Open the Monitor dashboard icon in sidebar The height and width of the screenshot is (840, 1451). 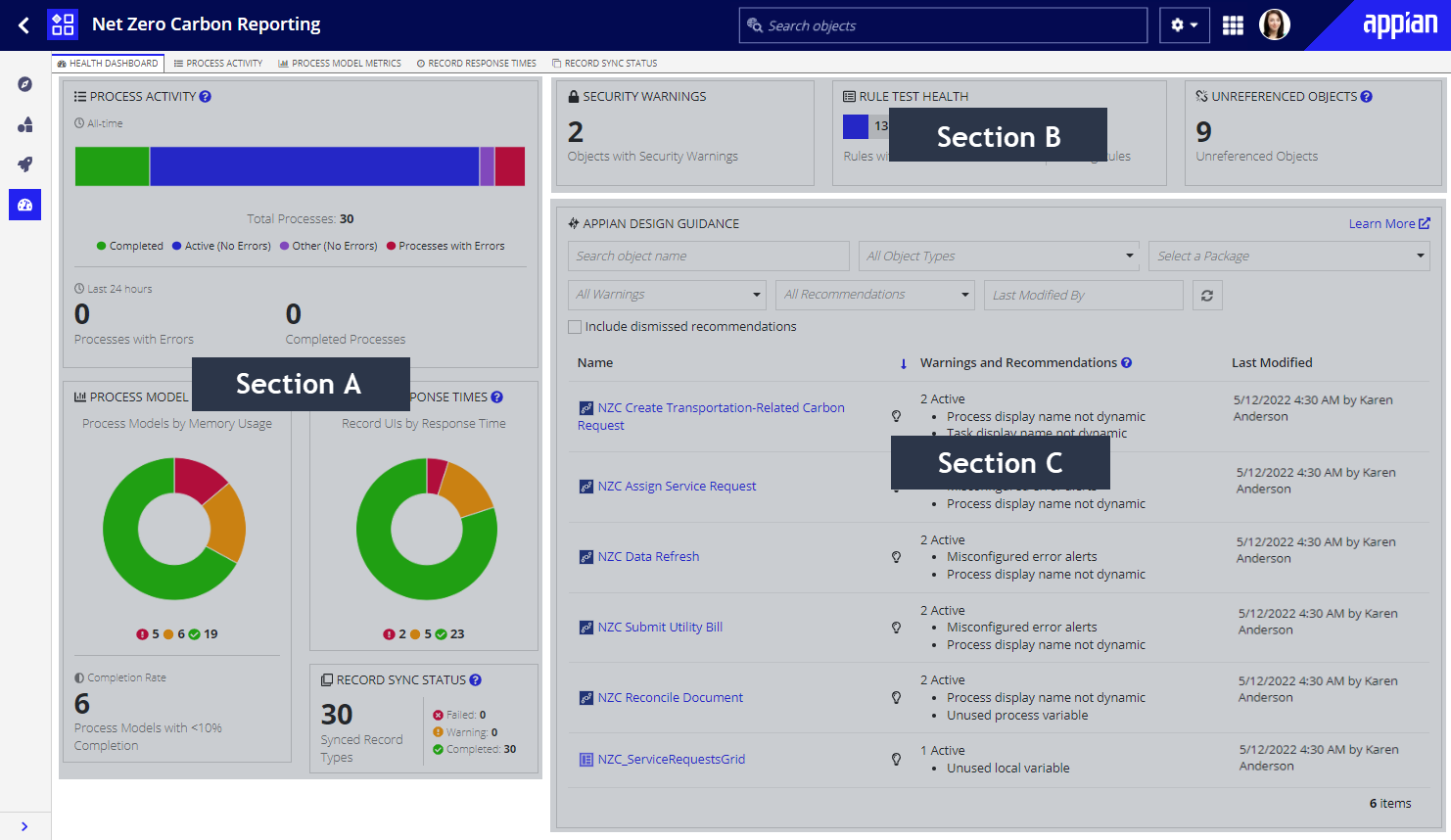(x=25, y=205)
